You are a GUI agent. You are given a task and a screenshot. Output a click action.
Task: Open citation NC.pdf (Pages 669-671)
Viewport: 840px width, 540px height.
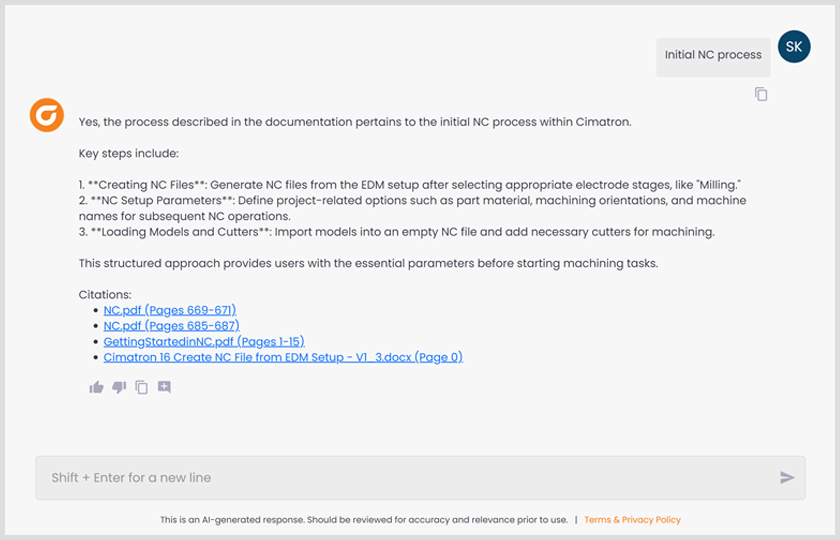pos(170,310)
